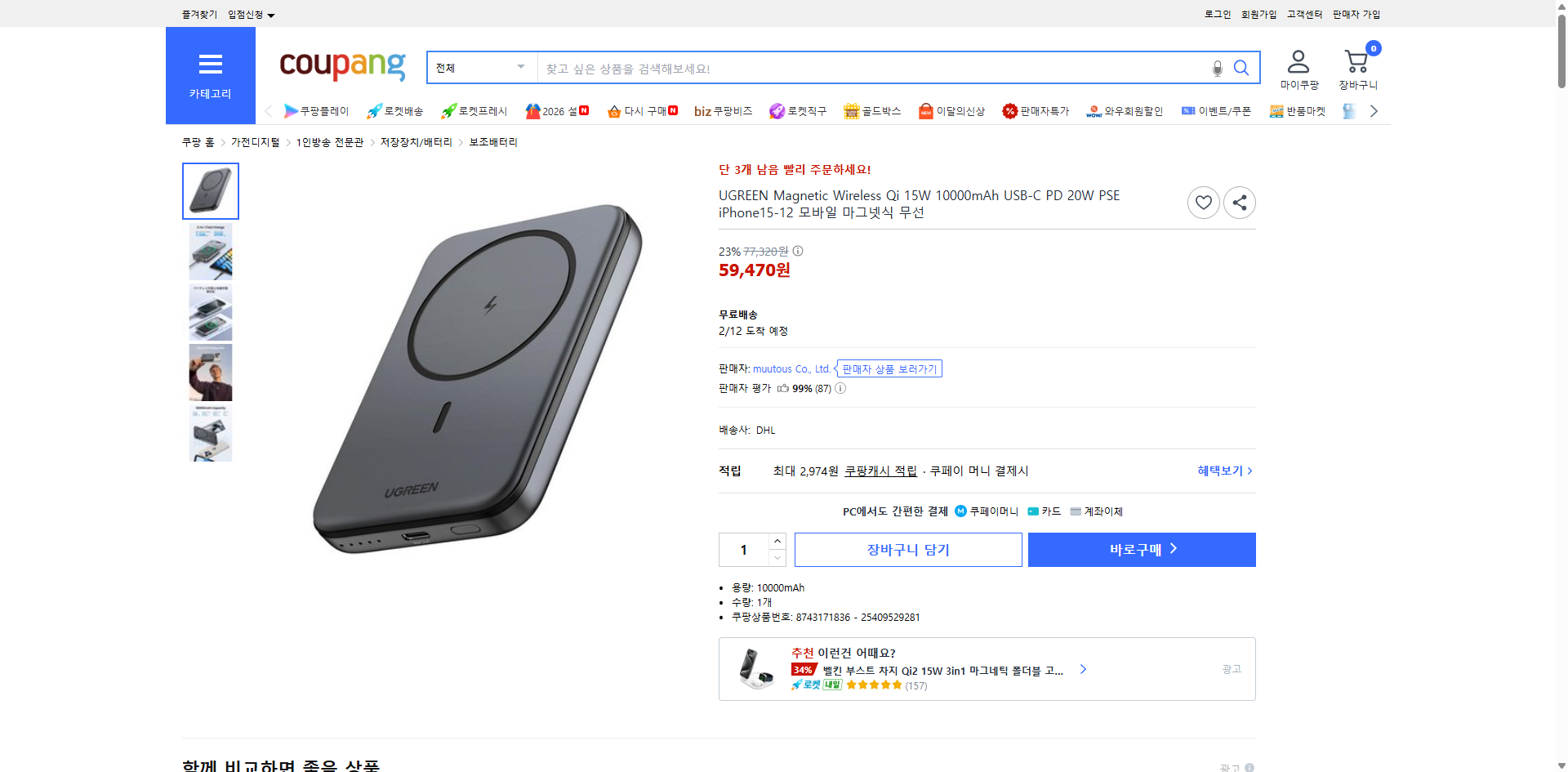Open the 이벤트/쿠폰 navigation icon

[1188, 111]
